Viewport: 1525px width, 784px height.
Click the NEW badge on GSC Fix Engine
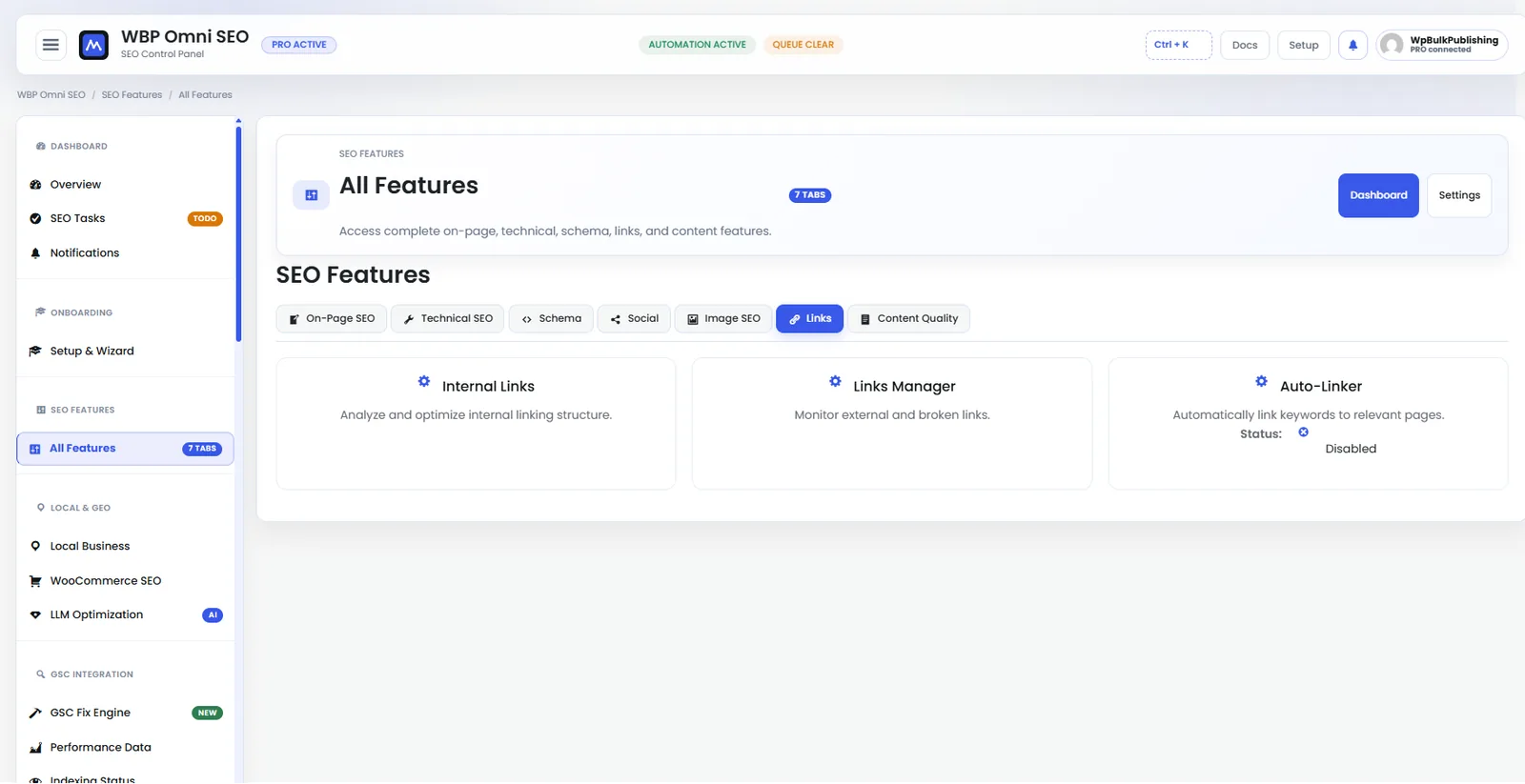click(207, 714)
